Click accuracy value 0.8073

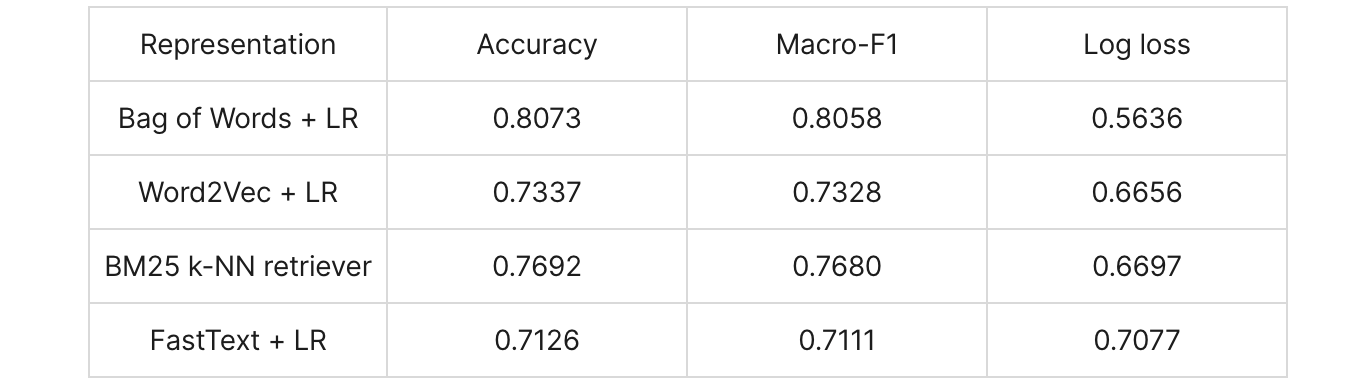[x=537, y=118]
